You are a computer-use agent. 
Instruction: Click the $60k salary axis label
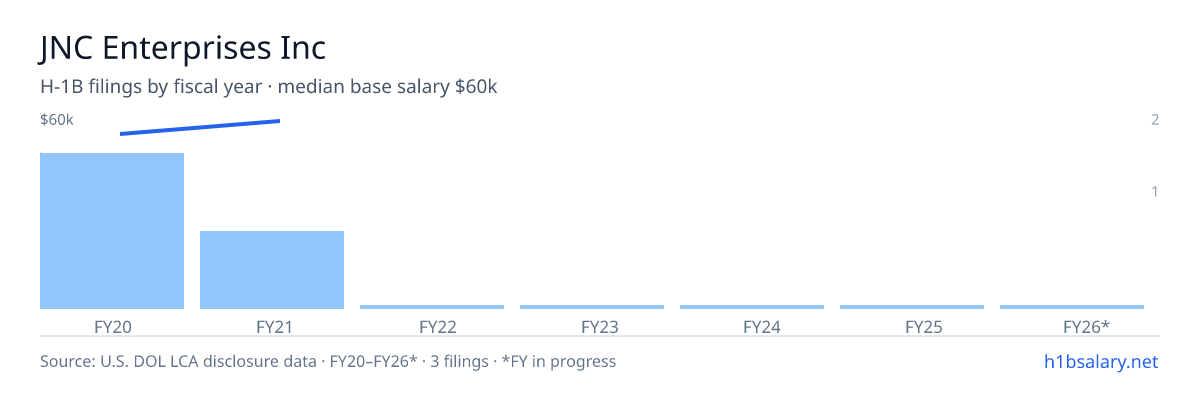57,120
